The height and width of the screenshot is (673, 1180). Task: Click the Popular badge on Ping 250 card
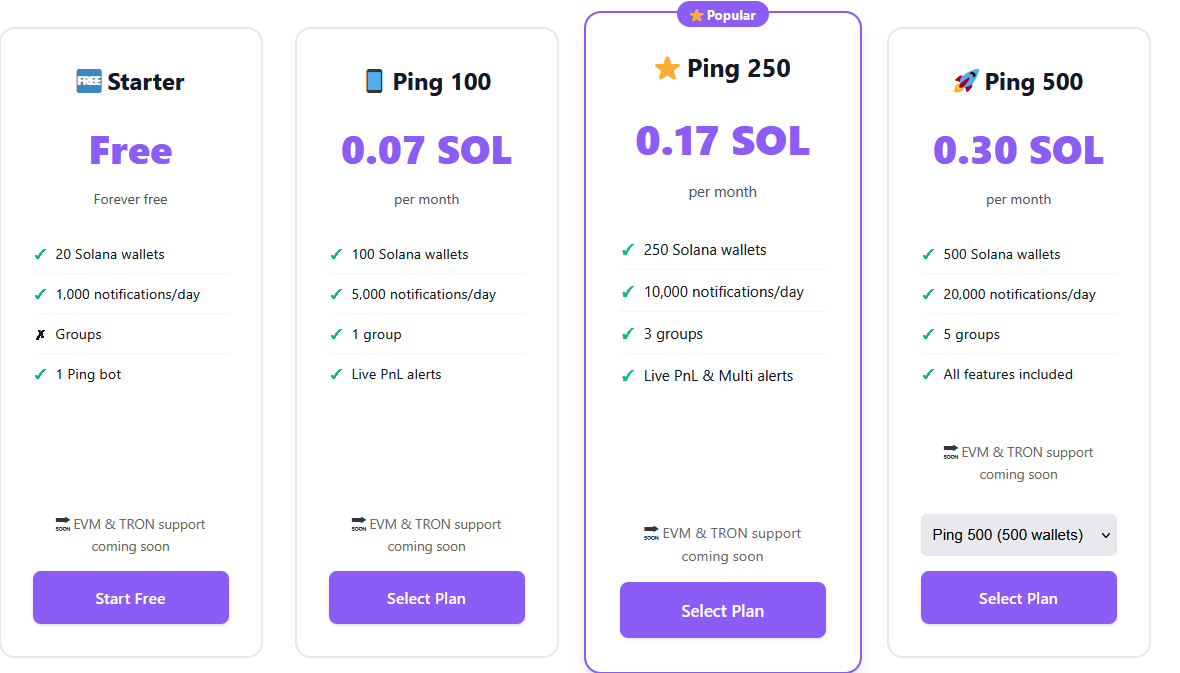(x=722, y=15)
